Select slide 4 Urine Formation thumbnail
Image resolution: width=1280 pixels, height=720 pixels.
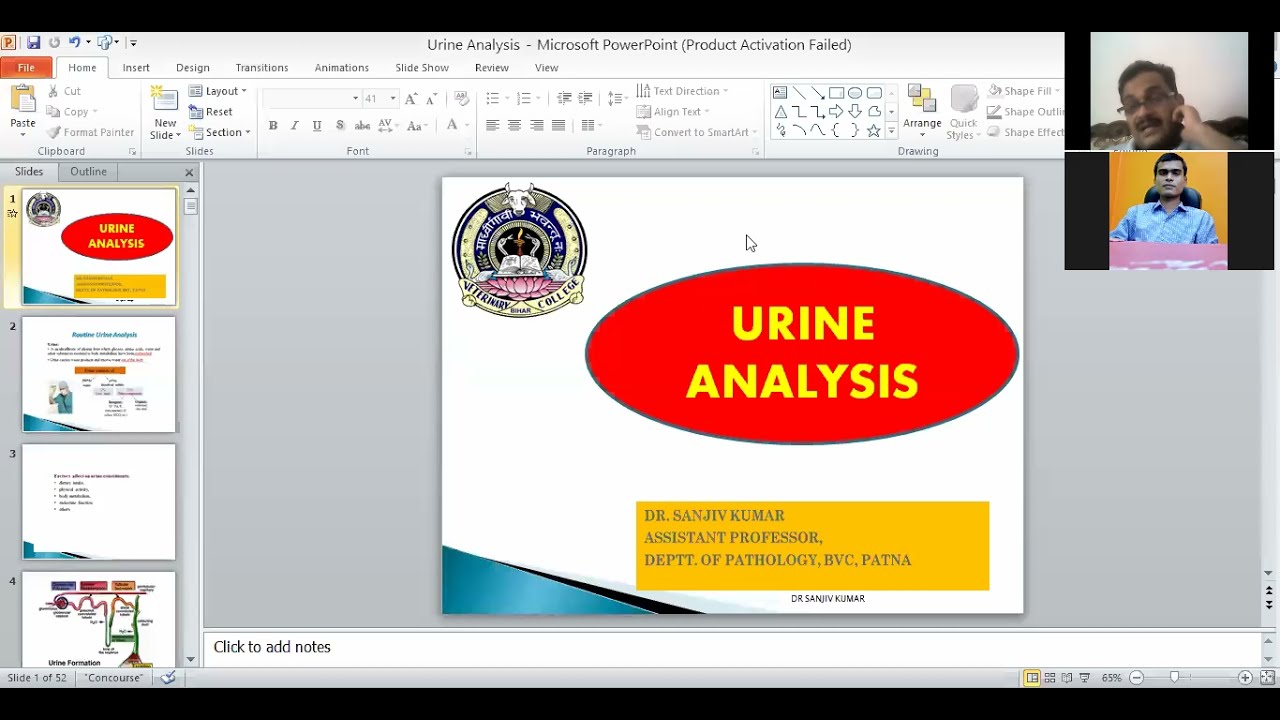pos(99,620)
